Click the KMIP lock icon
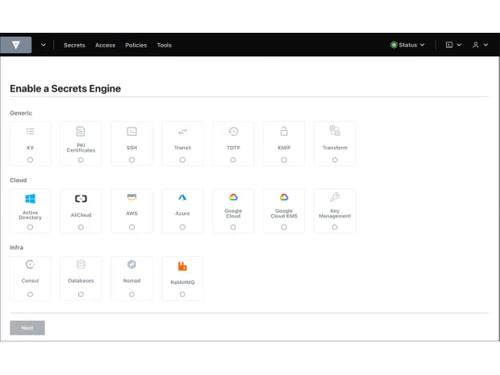This screenshot has height=375, width=500. [x=284, y=131]
